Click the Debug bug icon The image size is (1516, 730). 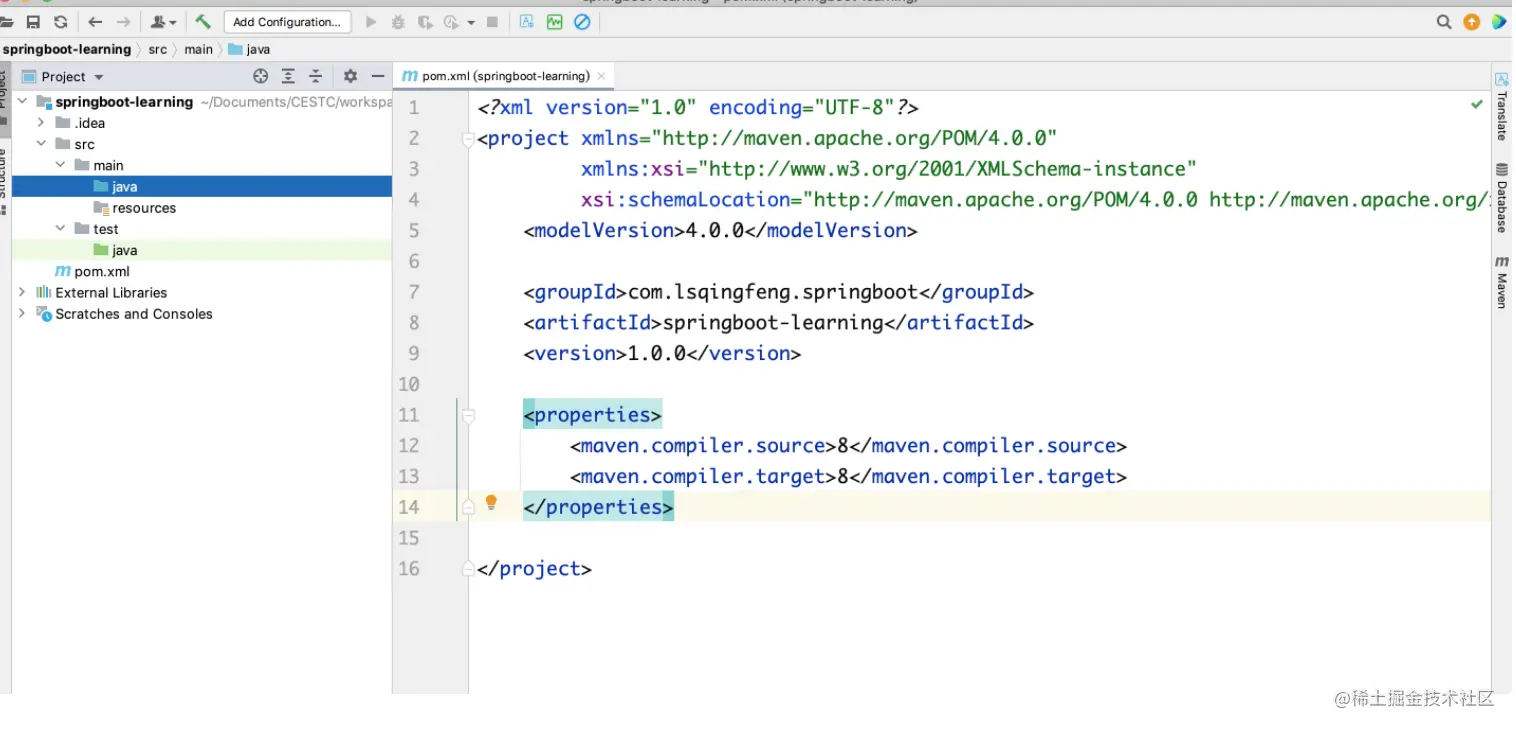click(398, 22)
